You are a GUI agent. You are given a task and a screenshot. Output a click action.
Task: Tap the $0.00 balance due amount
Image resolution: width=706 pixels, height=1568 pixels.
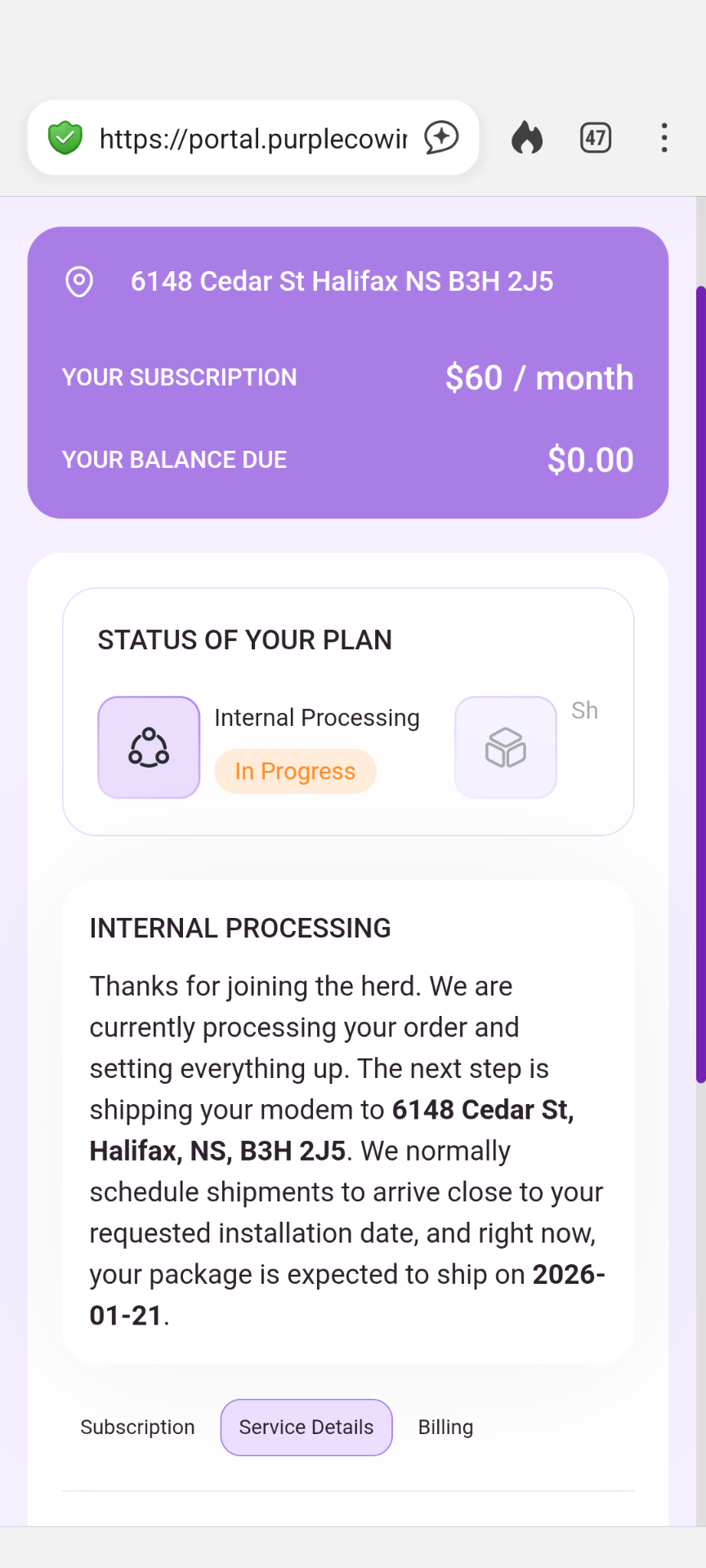[x=590, y=460]
